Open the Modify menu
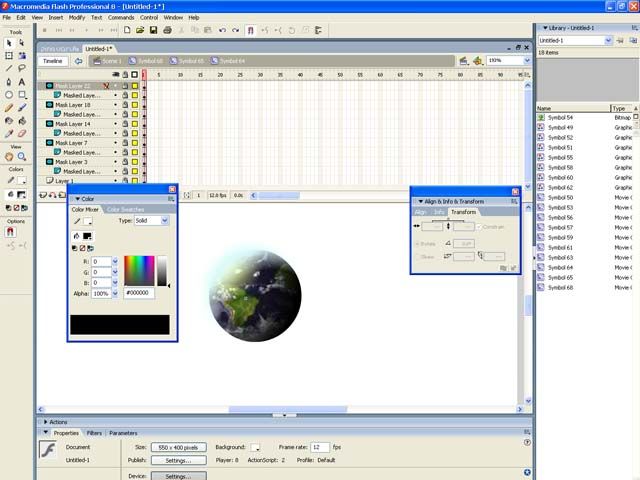 click(77, 18)
